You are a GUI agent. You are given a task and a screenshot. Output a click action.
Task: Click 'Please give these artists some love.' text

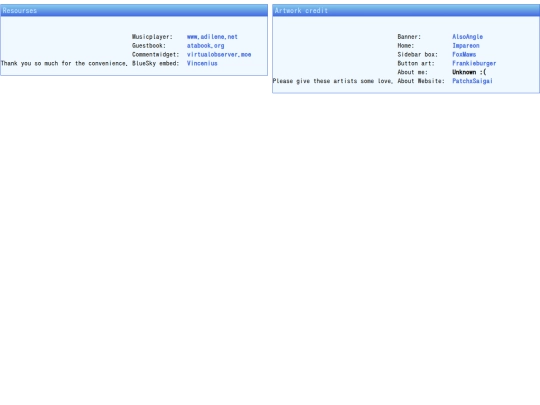pyautogui.click(x=333, y=81)
